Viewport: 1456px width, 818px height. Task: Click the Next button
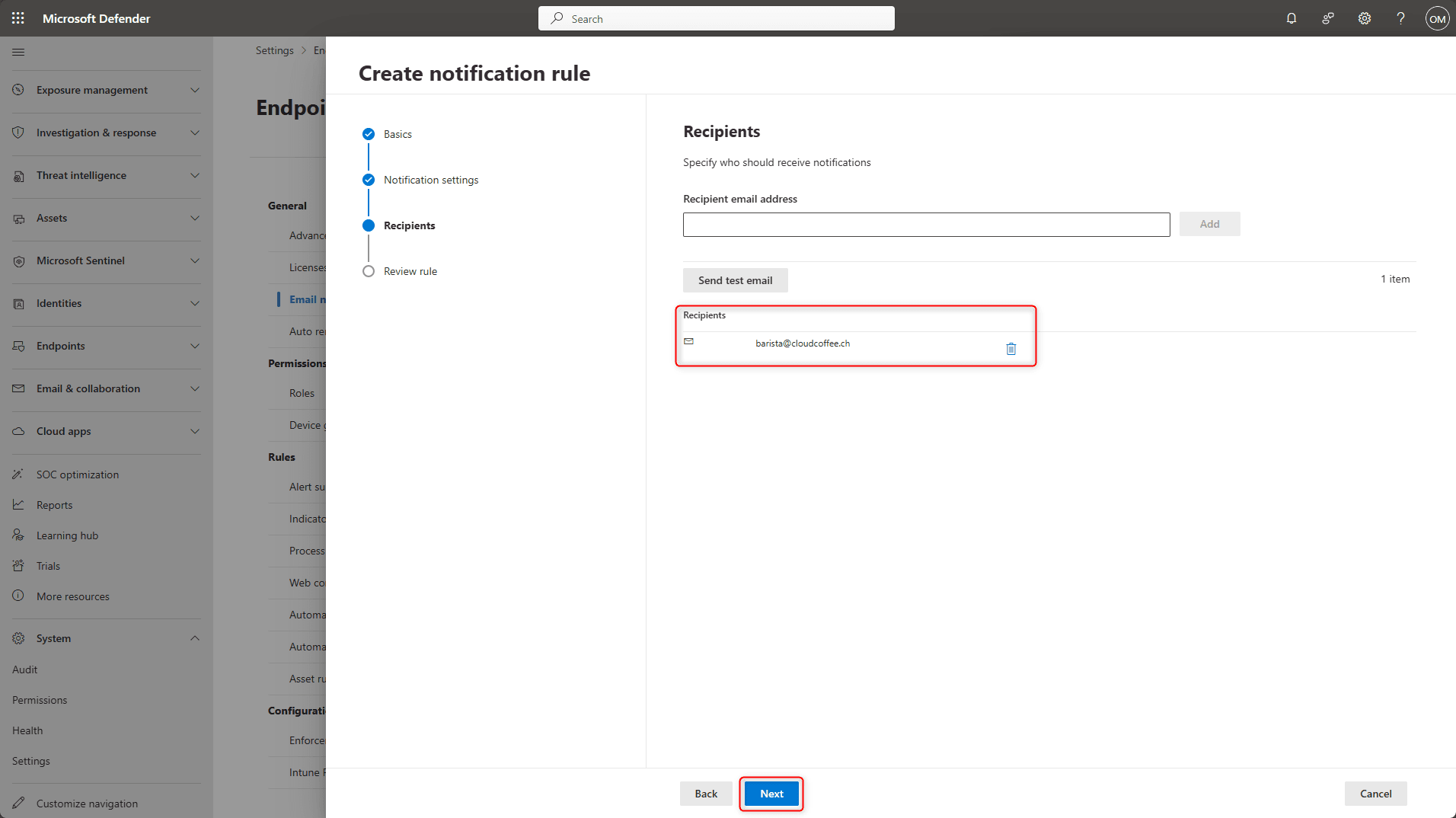771,794
